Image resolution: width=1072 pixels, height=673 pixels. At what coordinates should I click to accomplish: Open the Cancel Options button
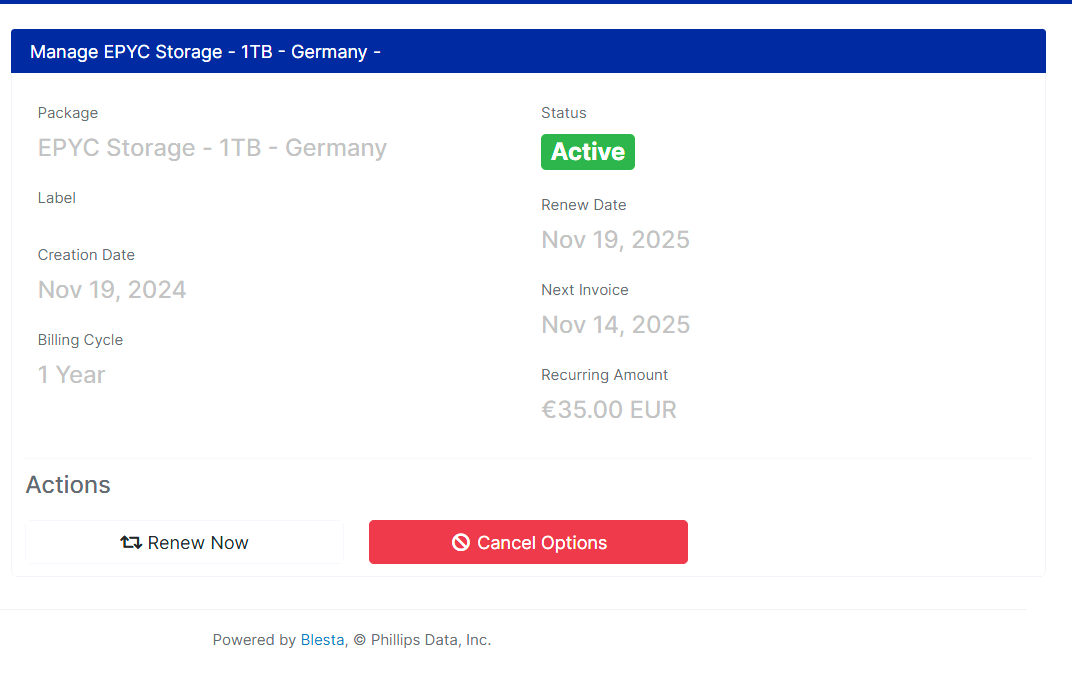click(x=528, y=542)
